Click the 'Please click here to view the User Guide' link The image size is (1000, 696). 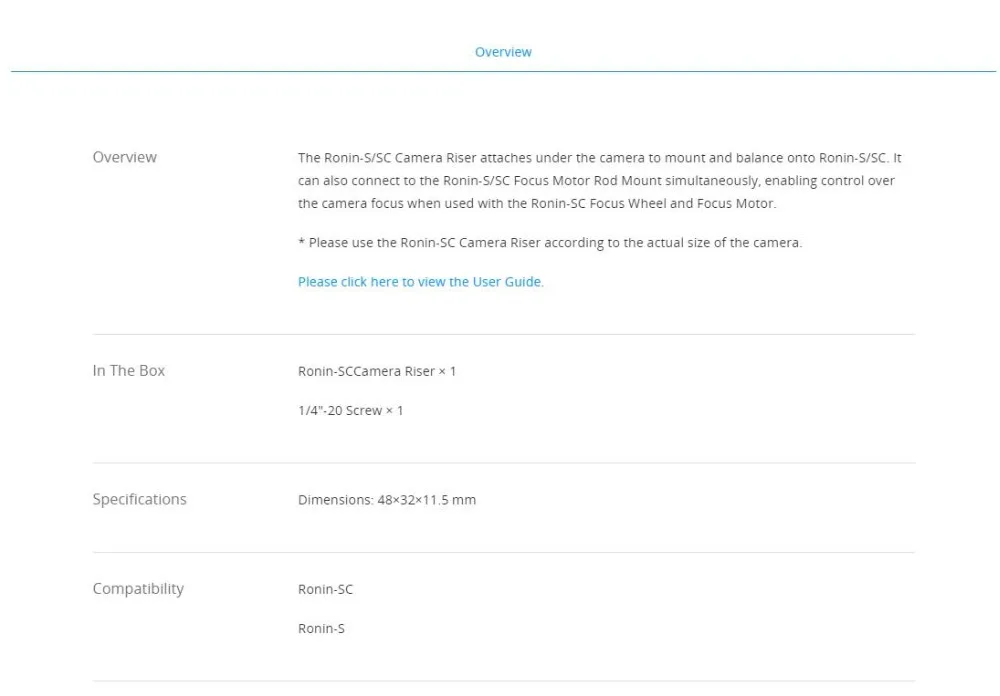[421, 282]
